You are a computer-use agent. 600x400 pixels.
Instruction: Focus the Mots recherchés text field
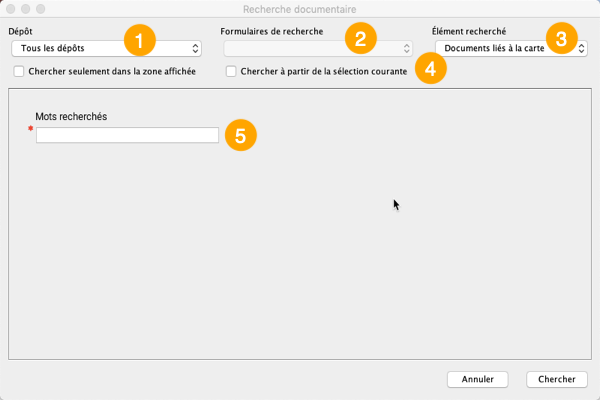click(127, 135)
